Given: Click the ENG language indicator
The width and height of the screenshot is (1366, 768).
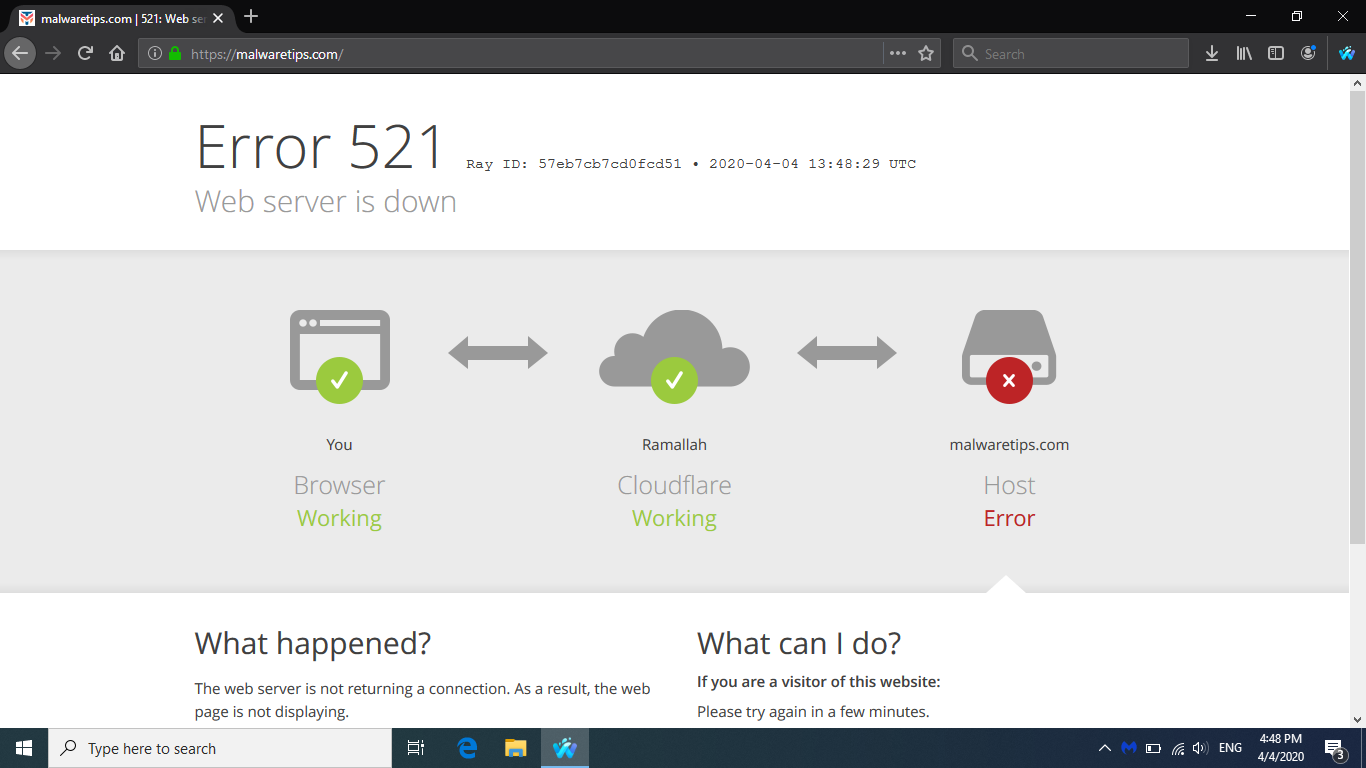Looking at the screenshot, I should [x=1231, y=748].
